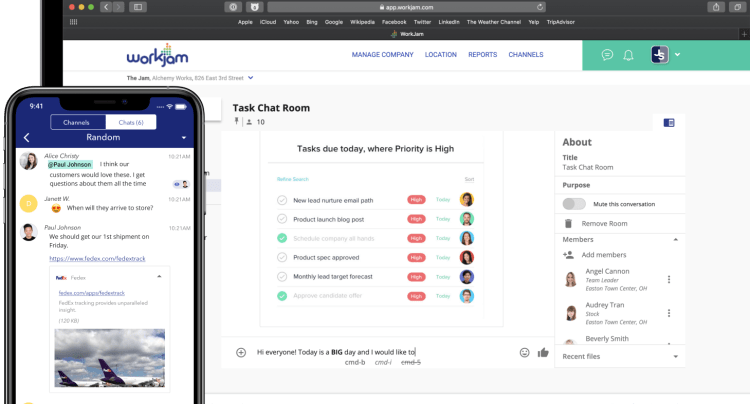Open the fedex.com/fedextrack link in chat
The height and width of the screenshot is (404, 750).
97,259
